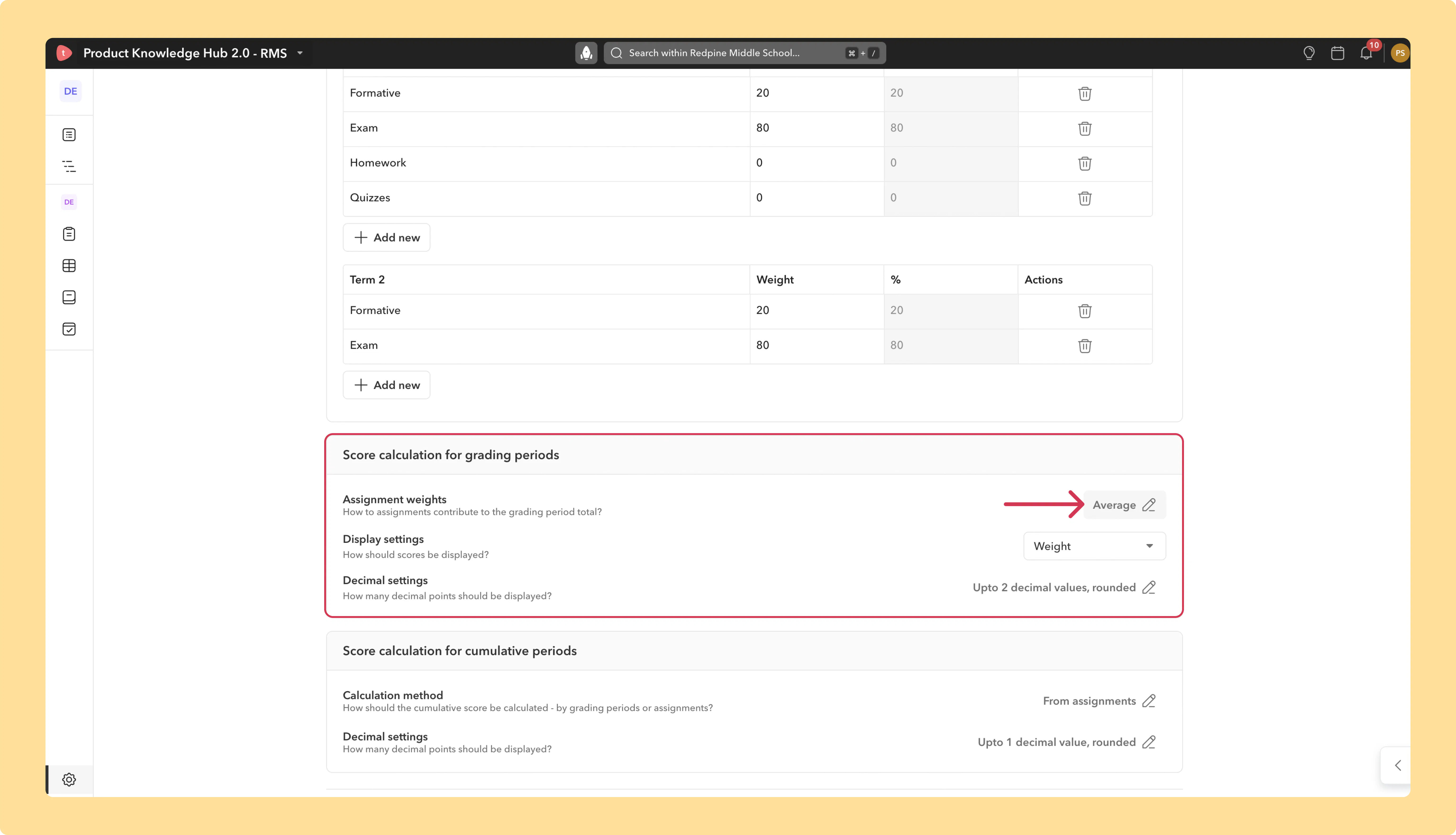Edit cumulative decimal settings pencil
The width and height of the screenshot is (1456, 835).
[x=1149, y=742]
